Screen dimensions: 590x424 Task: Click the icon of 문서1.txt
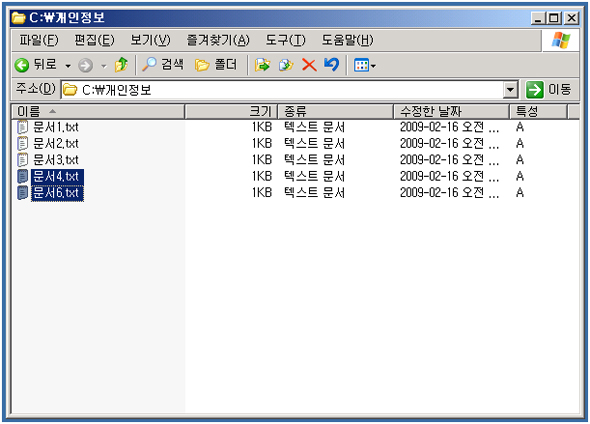coord(23,127)
